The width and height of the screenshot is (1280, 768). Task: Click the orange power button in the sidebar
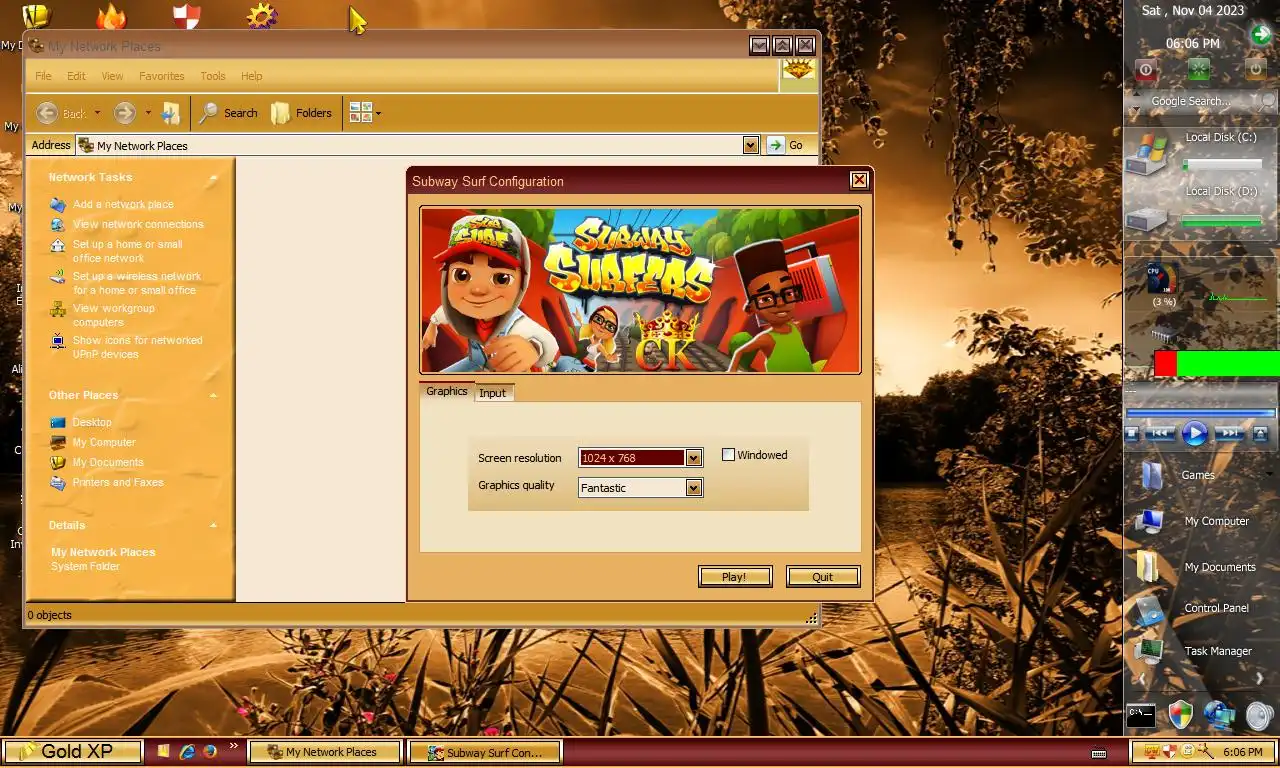(x=1255, y=70)
